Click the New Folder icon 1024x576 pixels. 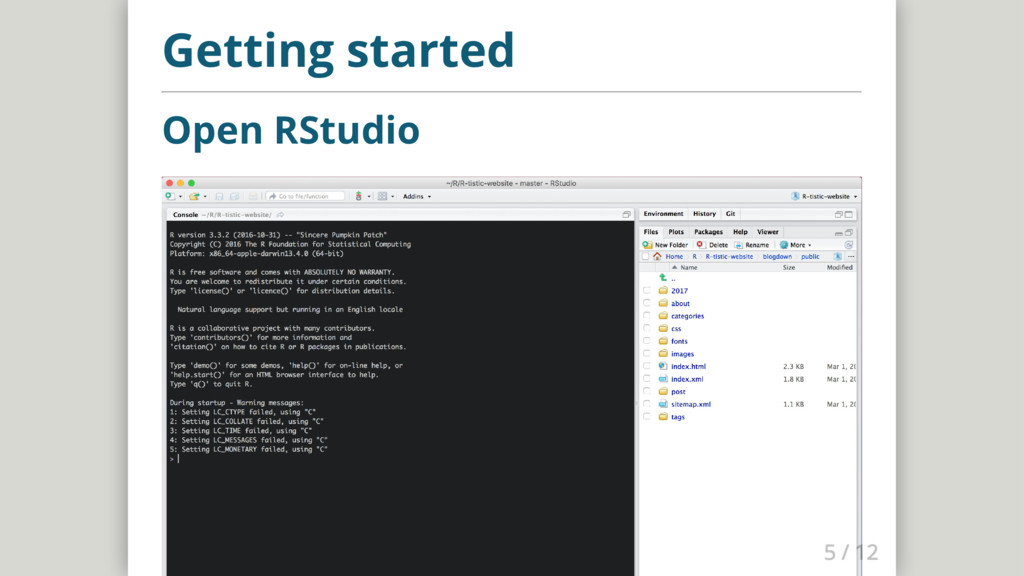point(647,245)
